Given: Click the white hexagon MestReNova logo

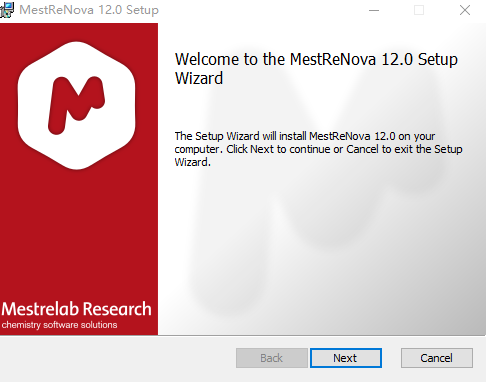Looking at the screenshot, I should (77, 105).
